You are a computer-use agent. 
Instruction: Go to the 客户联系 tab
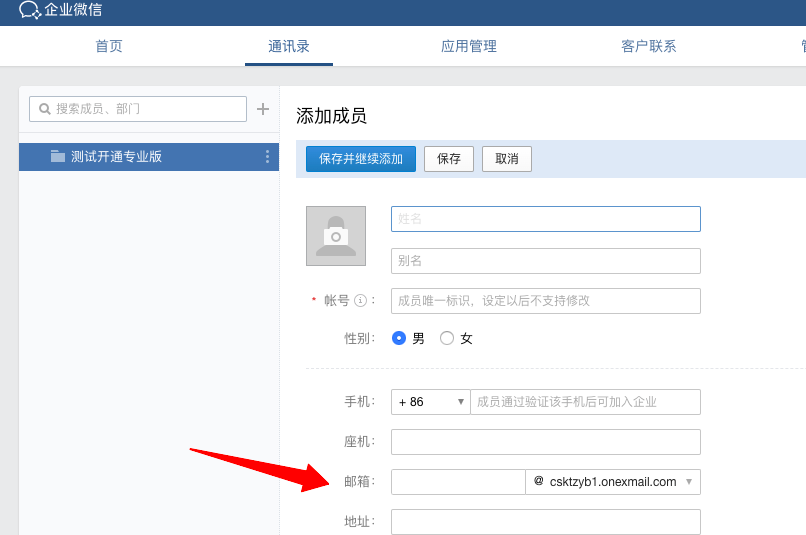pos(648,46)
